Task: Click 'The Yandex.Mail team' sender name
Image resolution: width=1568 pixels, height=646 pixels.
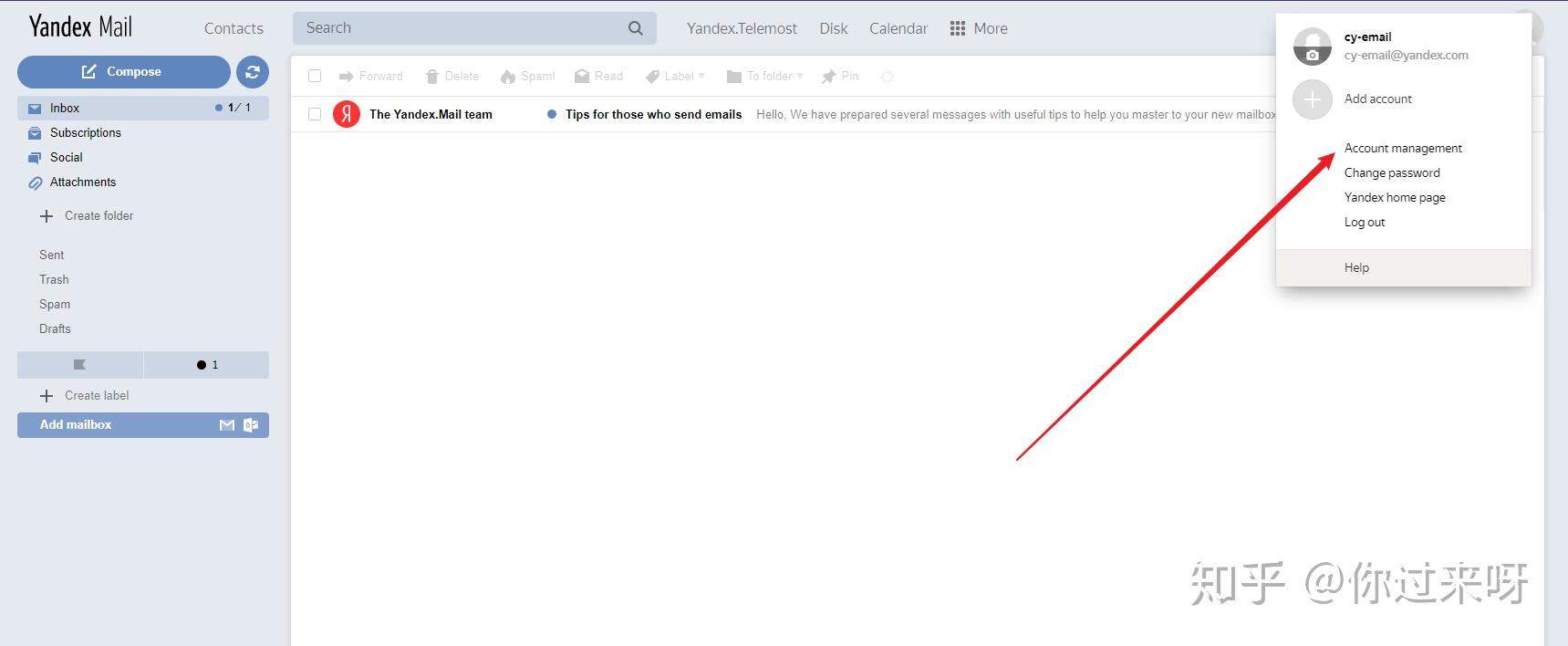Action: click(431, 114)
